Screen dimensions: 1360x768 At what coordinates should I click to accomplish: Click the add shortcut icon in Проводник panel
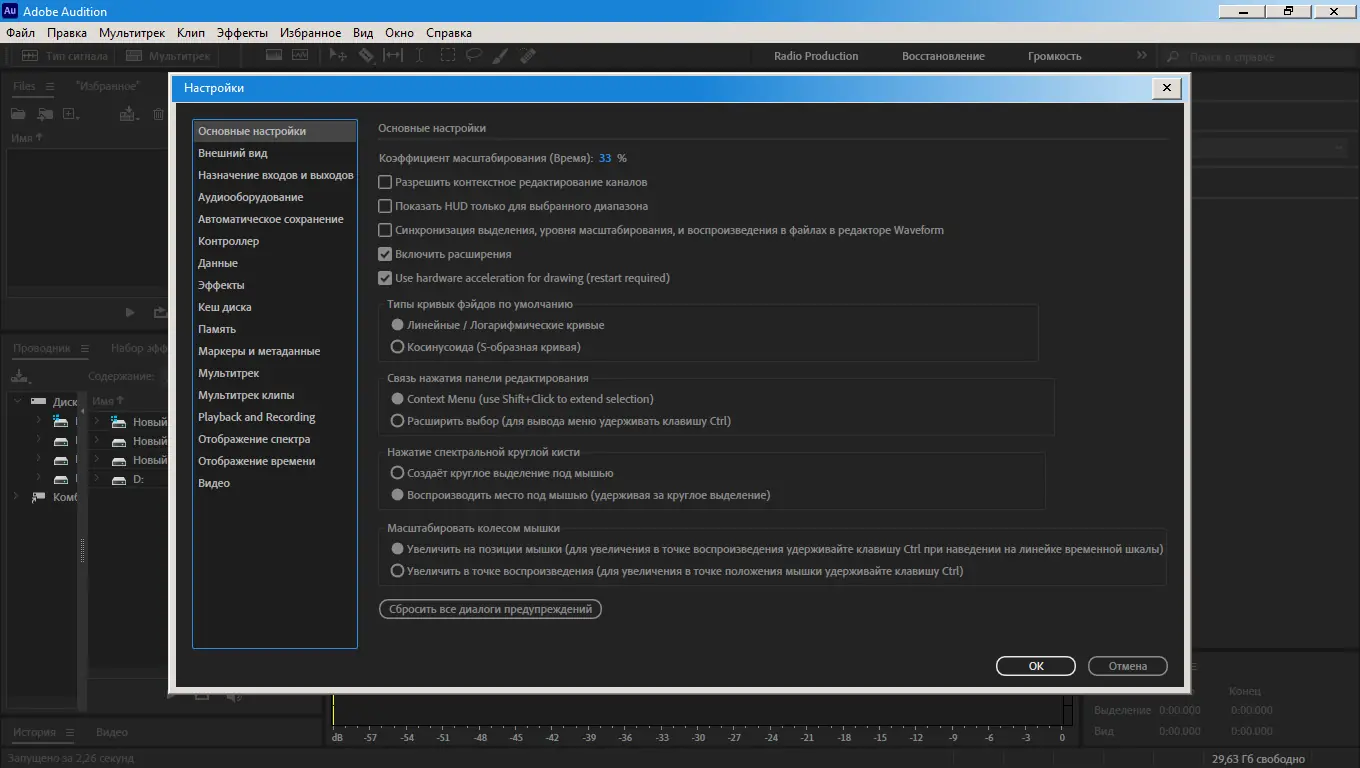[21, 376]
